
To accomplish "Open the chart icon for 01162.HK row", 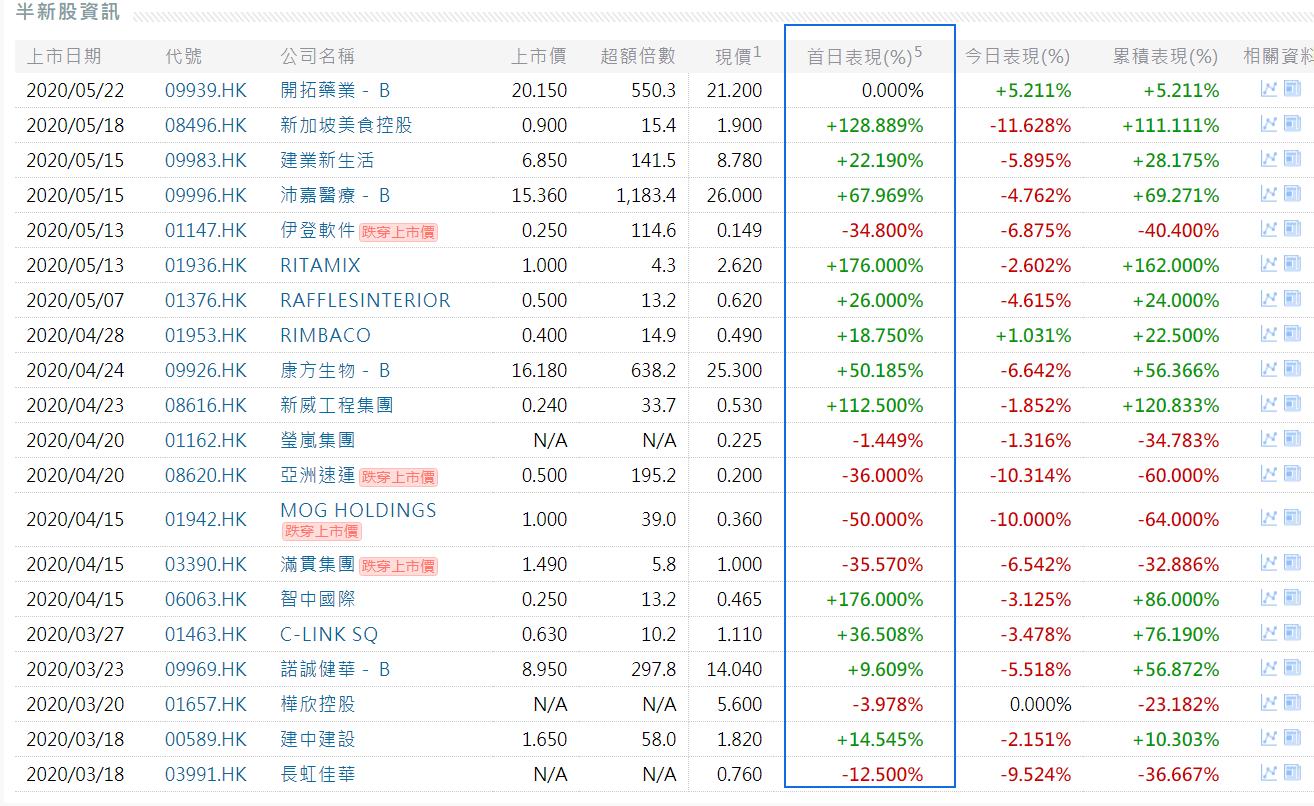I will (1269, 439).
